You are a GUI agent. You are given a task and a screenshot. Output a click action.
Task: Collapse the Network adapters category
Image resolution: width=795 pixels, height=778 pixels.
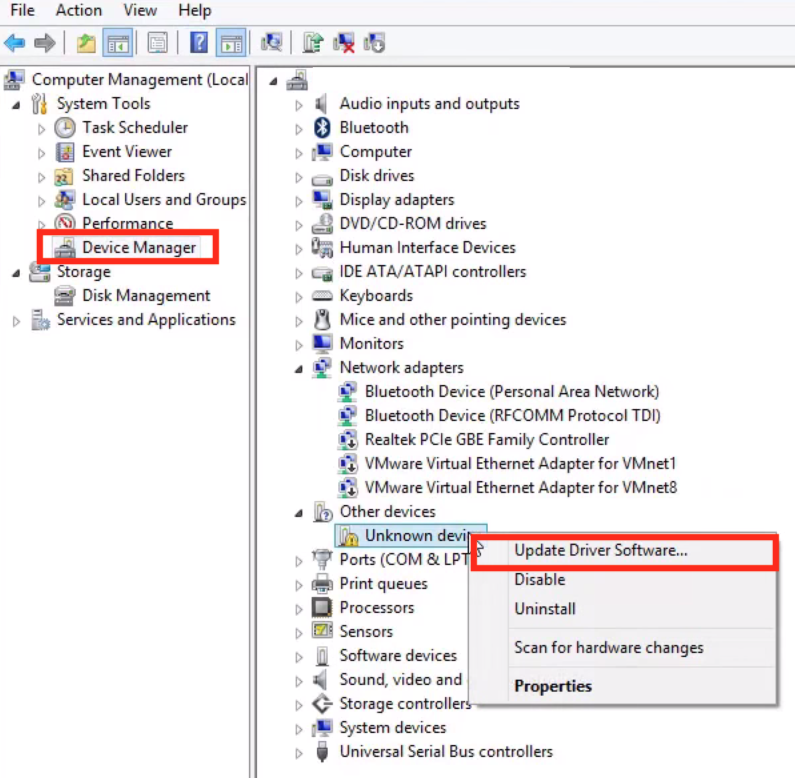coord(299,370)
